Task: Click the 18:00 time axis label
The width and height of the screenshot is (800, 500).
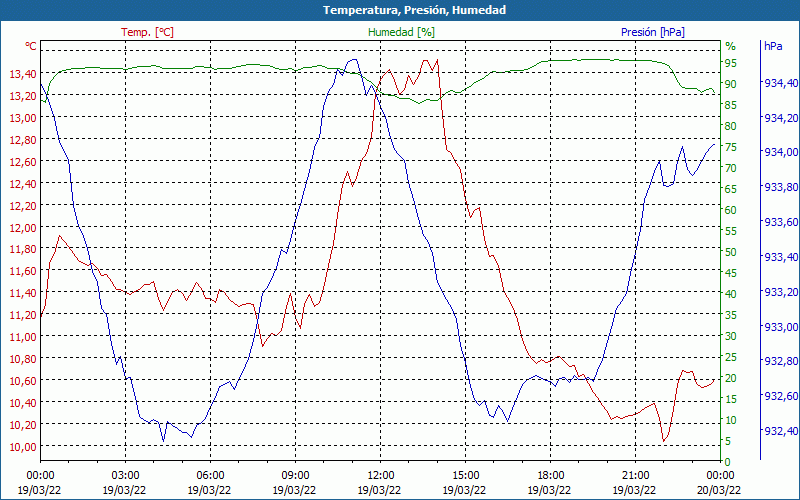Action: pyautogui.click(x=550, y=476)
